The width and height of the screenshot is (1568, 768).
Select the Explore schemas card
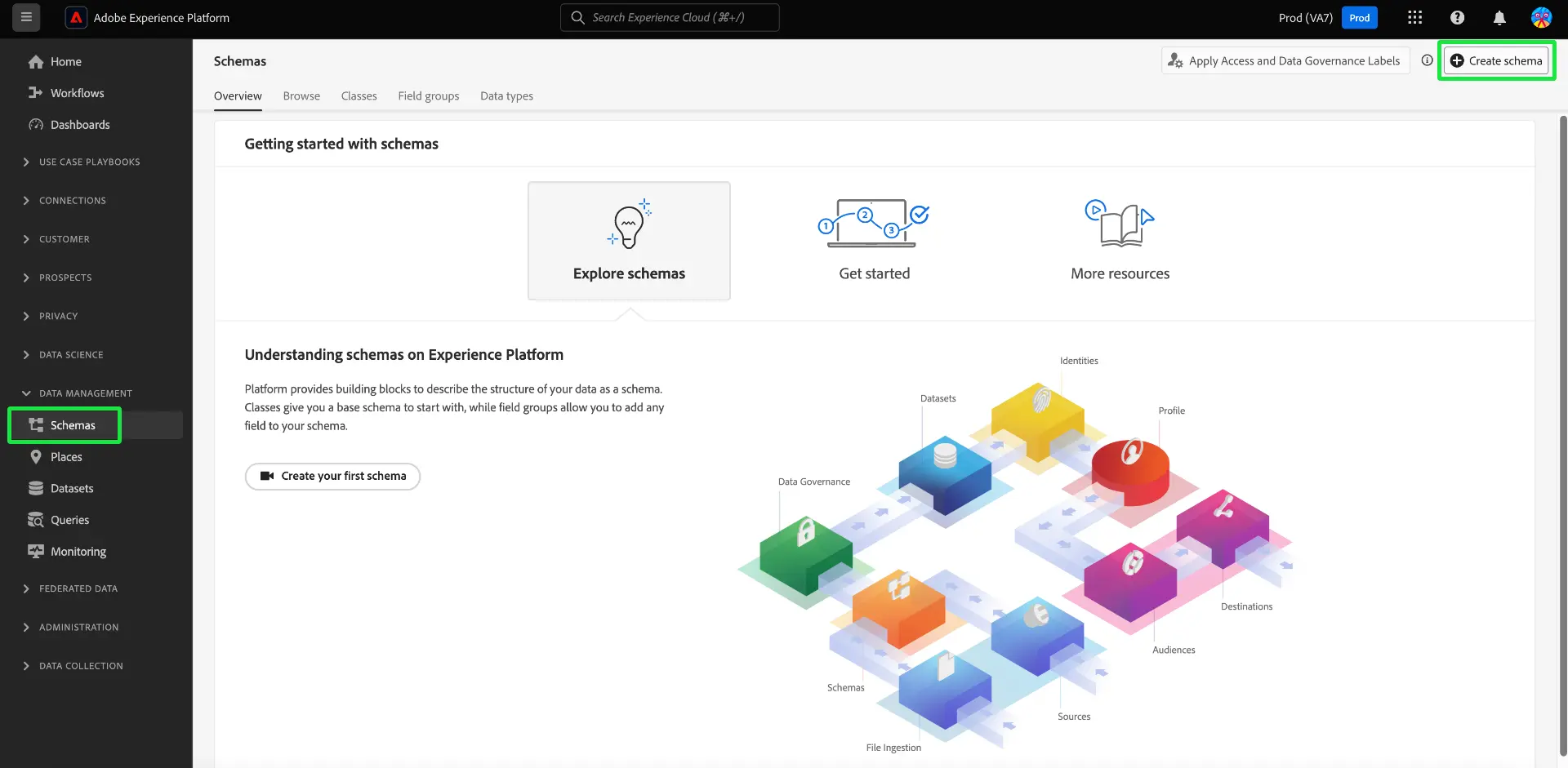(629, 241)
